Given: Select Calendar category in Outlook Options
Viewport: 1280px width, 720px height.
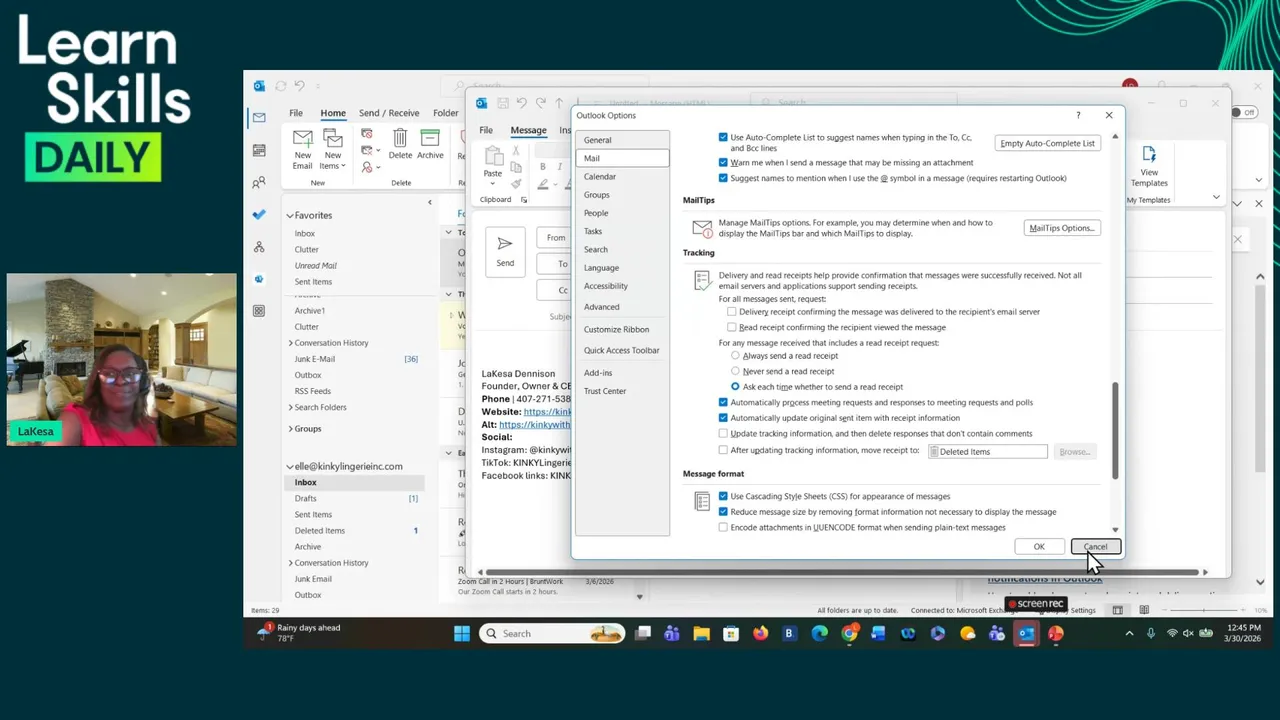Looking at the screenshot, I should tap(622, 177).
